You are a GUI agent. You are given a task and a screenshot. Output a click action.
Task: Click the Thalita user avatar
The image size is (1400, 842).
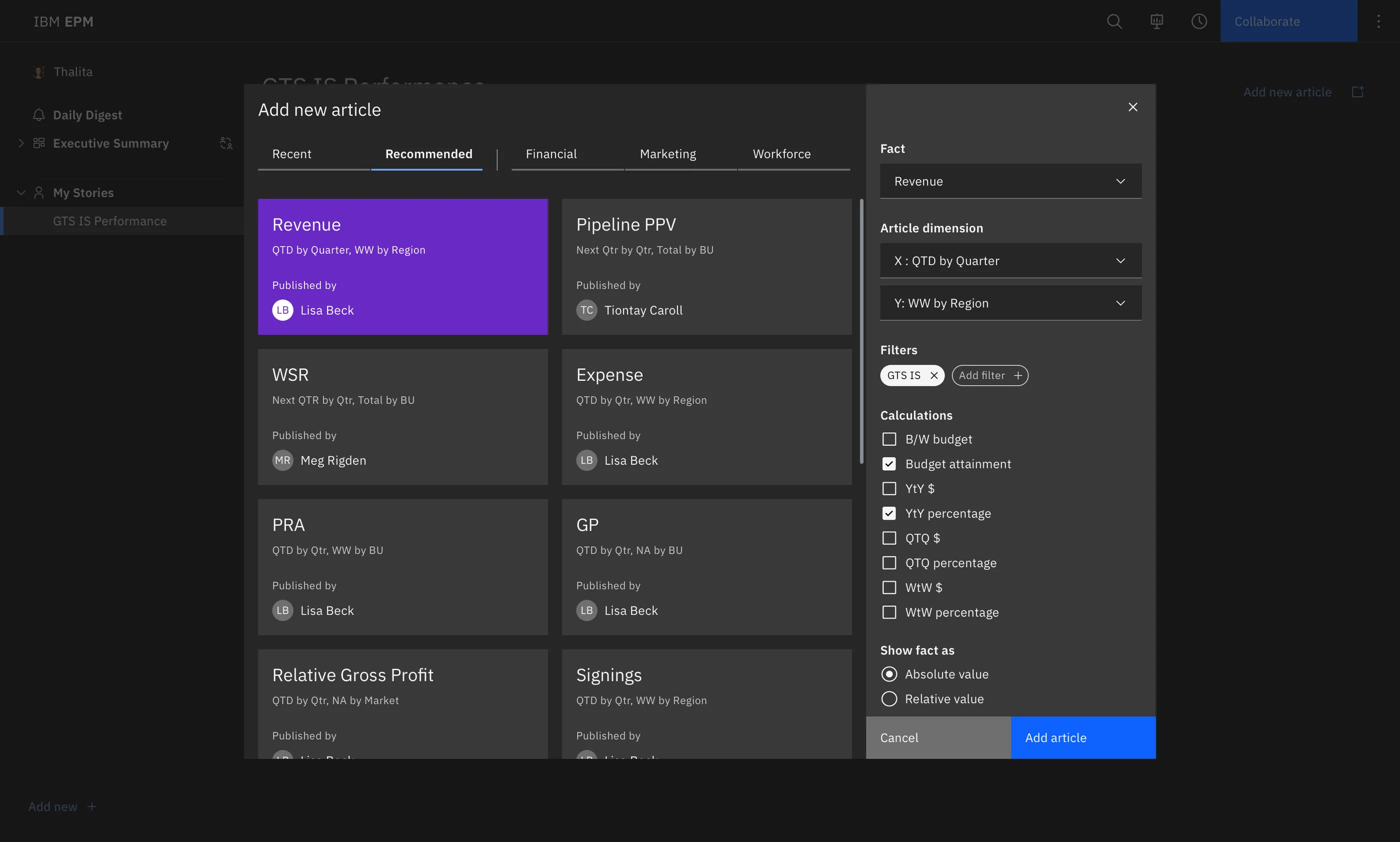click(x=38, y=72)
